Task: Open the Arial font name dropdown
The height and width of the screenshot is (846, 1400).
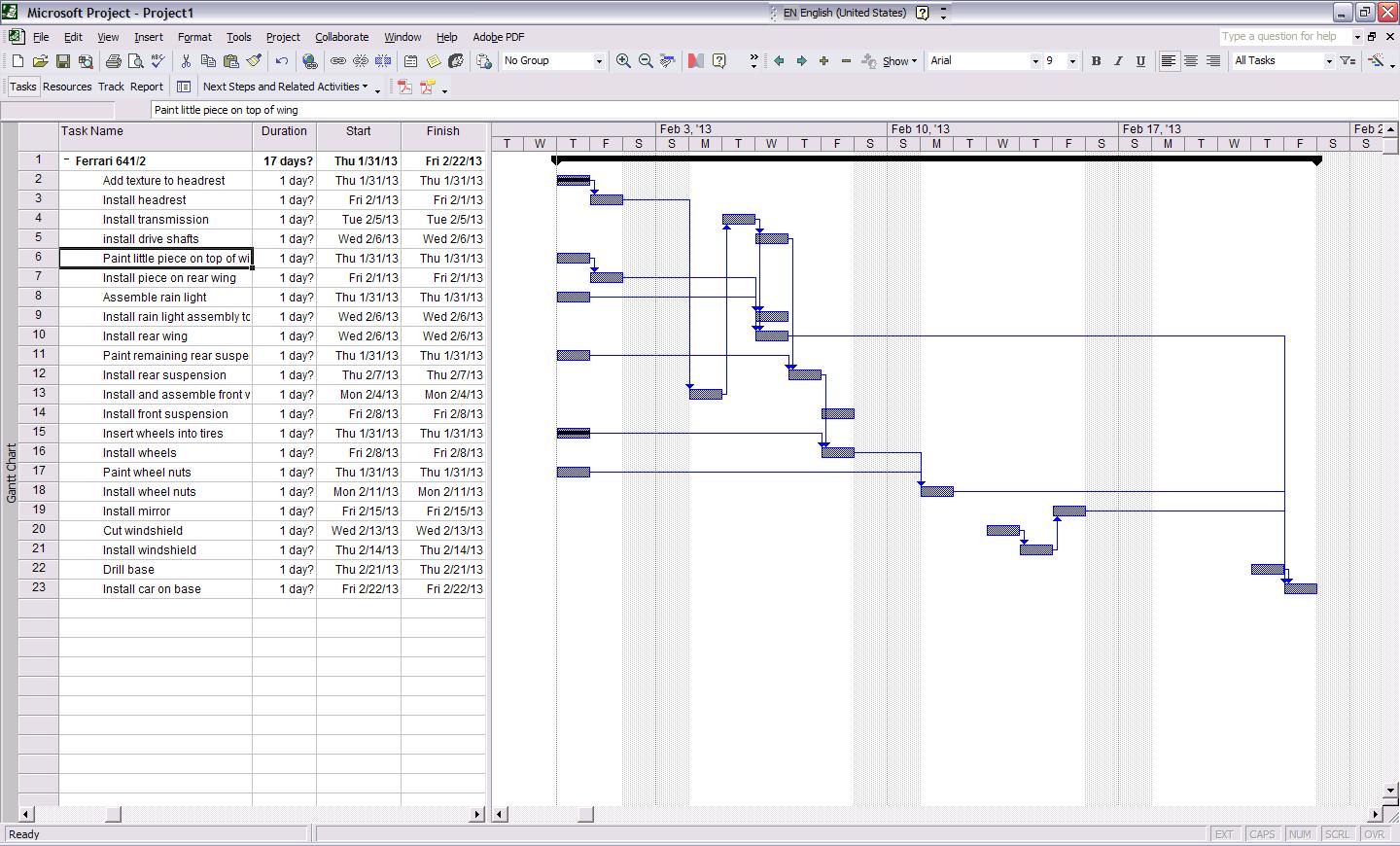Action: (1035, 61)
